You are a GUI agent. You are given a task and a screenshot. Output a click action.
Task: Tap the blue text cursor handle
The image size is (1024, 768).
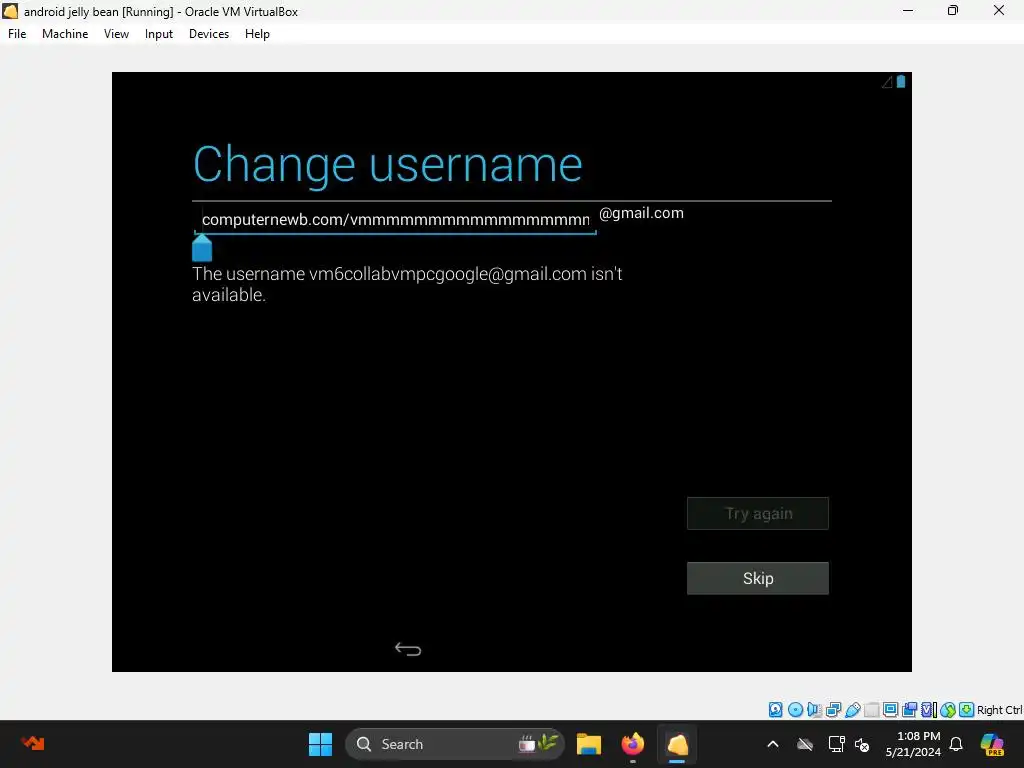tap(202, 249)
